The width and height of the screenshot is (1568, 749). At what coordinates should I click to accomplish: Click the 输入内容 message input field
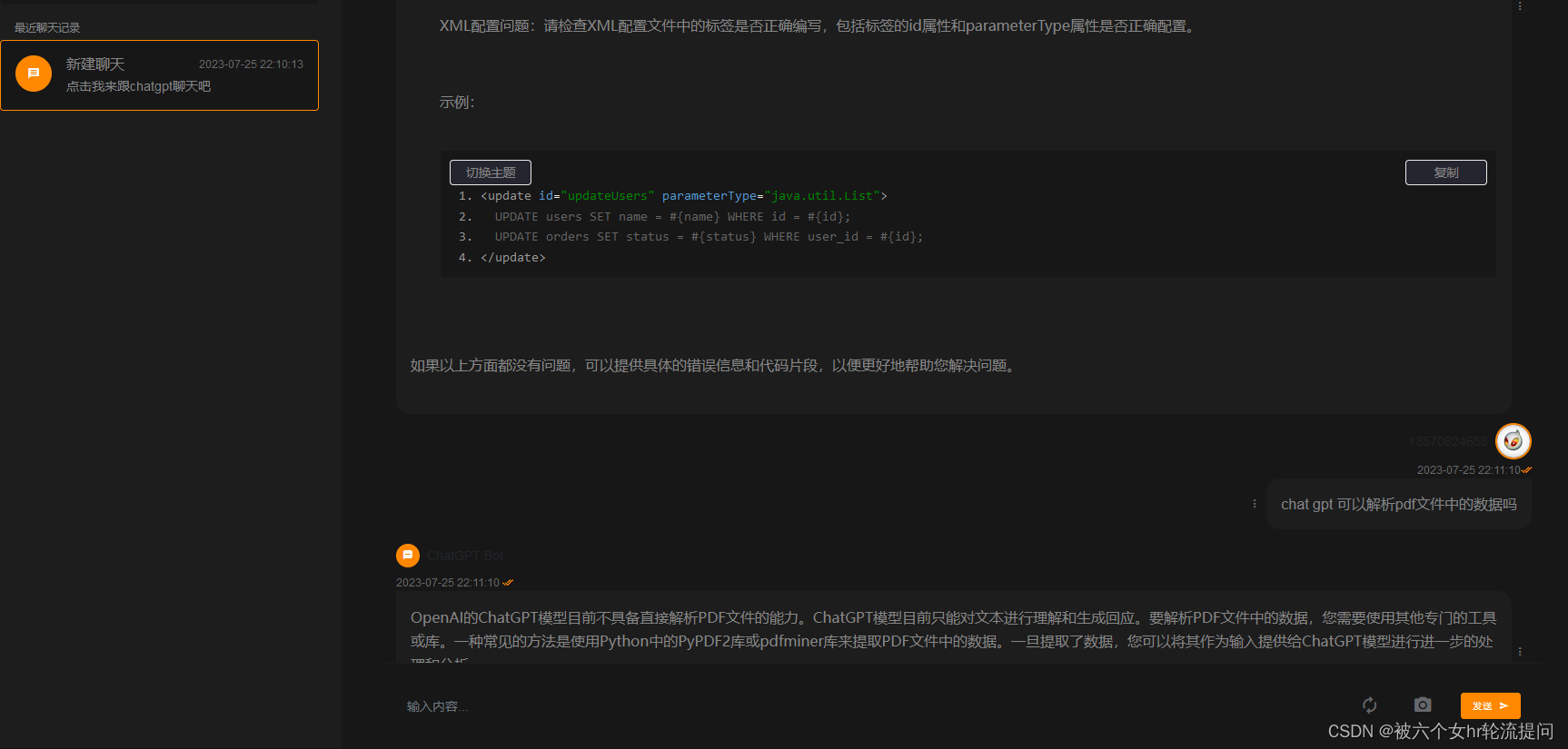pos(872,706)
